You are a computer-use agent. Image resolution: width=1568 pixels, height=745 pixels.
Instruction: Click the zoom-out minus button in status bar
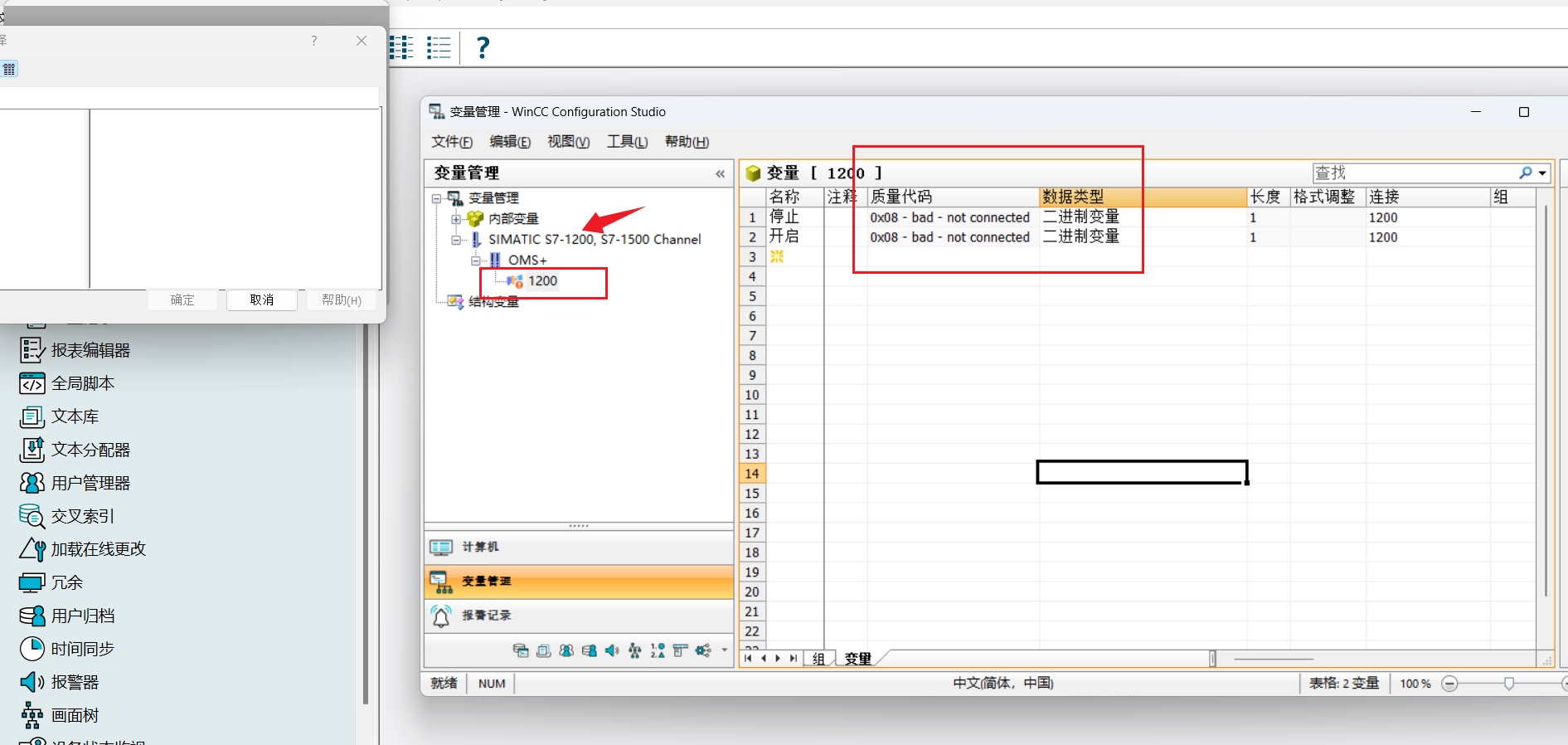pos(1449,684)
